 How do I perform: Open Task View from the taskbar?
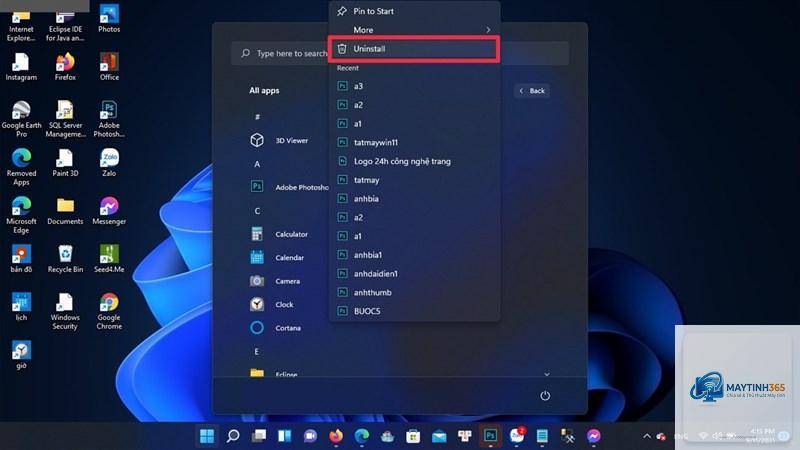259,436
